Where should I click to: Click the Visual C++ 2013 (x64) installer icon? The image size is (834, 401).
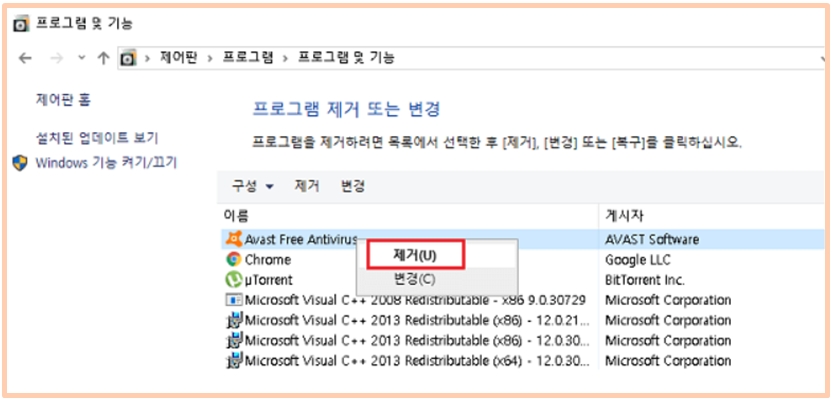click(233, 361)
